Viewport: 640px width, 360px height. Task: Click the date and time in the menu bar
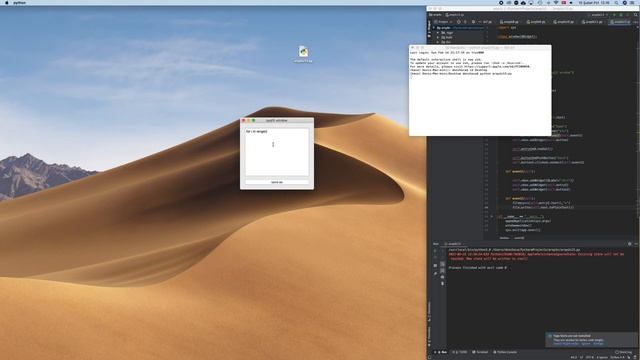click(x=594, y=2)
